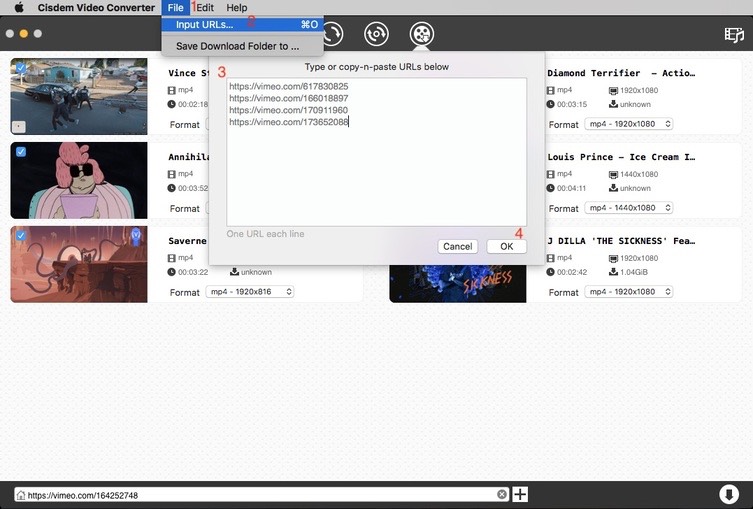Screen dimensions: 753x509
Task: Open the Edit menu
Action: [x=206, y=8]
